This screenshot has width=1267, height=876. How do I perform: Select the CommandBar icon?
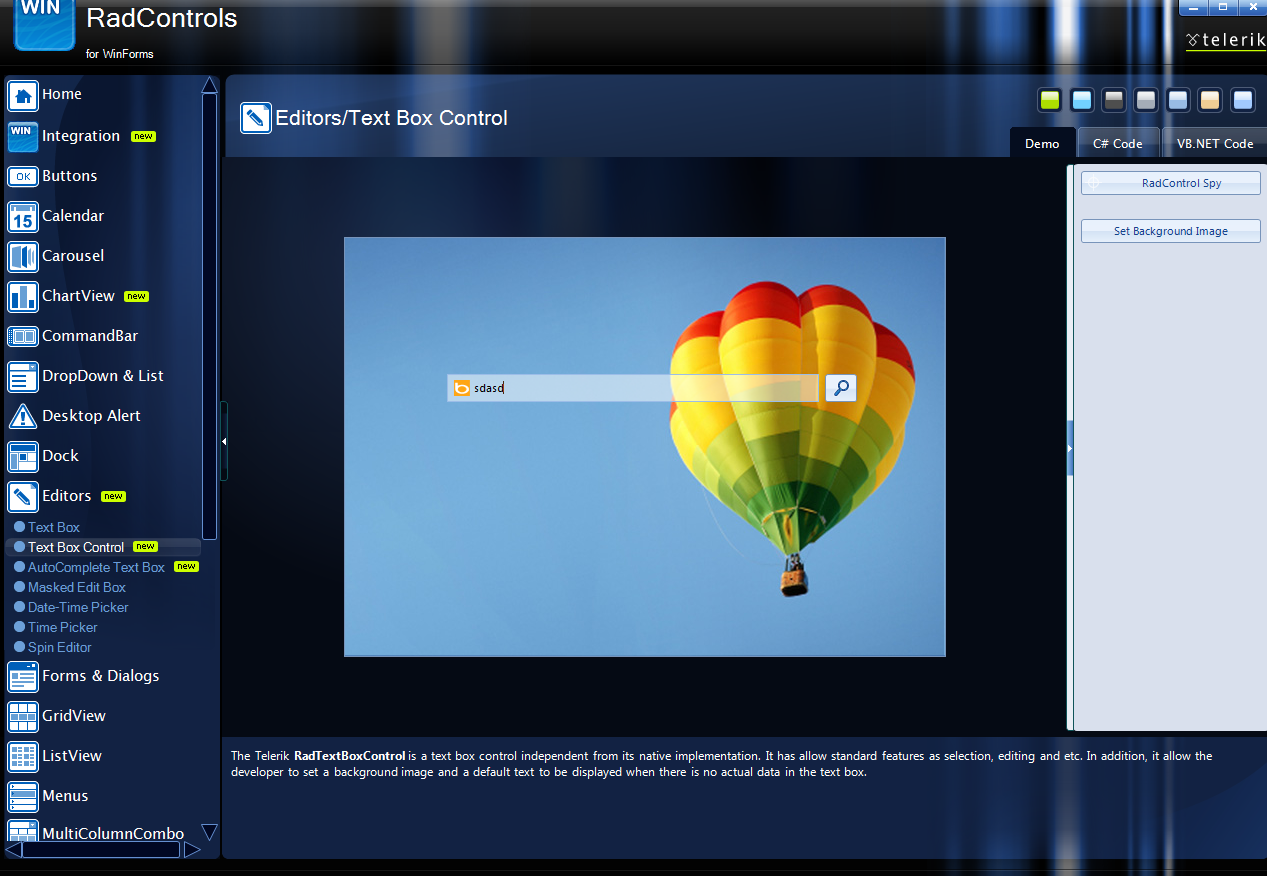[23, 336]
